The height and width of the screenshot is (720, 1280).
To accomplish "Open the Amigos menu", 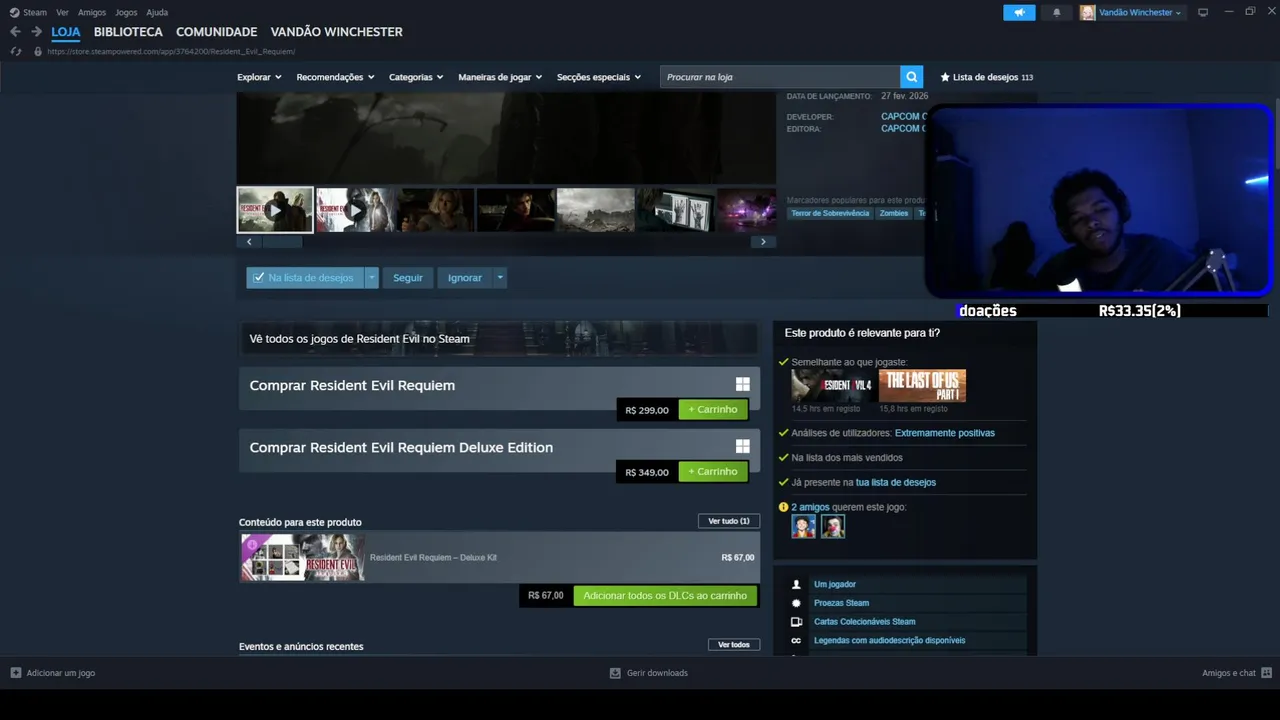I will [x=92, y=12].
